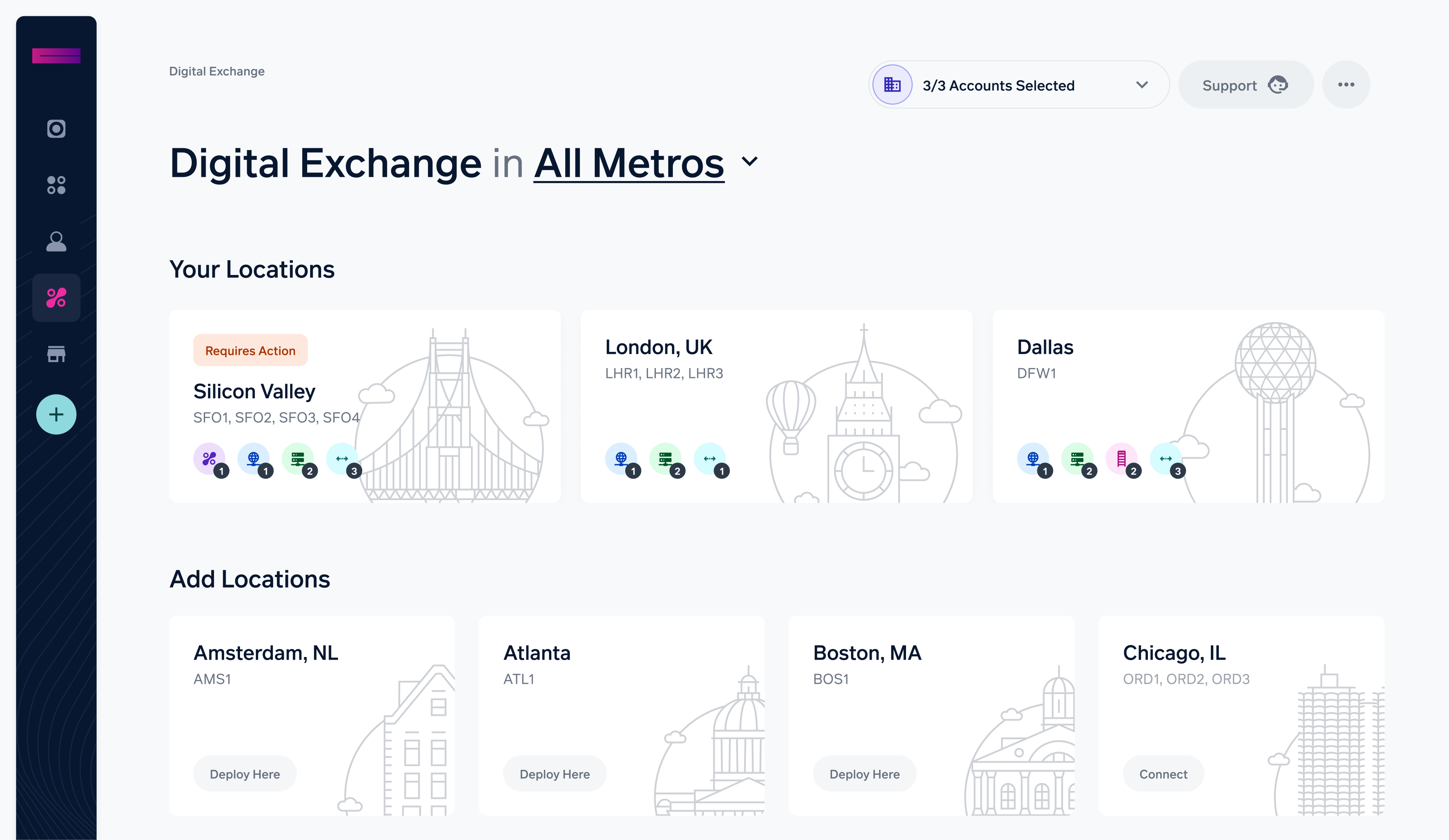Screen dimensions: 1449x840
Task: Click the ATL1 site code
Action: [x=518, y=680]
